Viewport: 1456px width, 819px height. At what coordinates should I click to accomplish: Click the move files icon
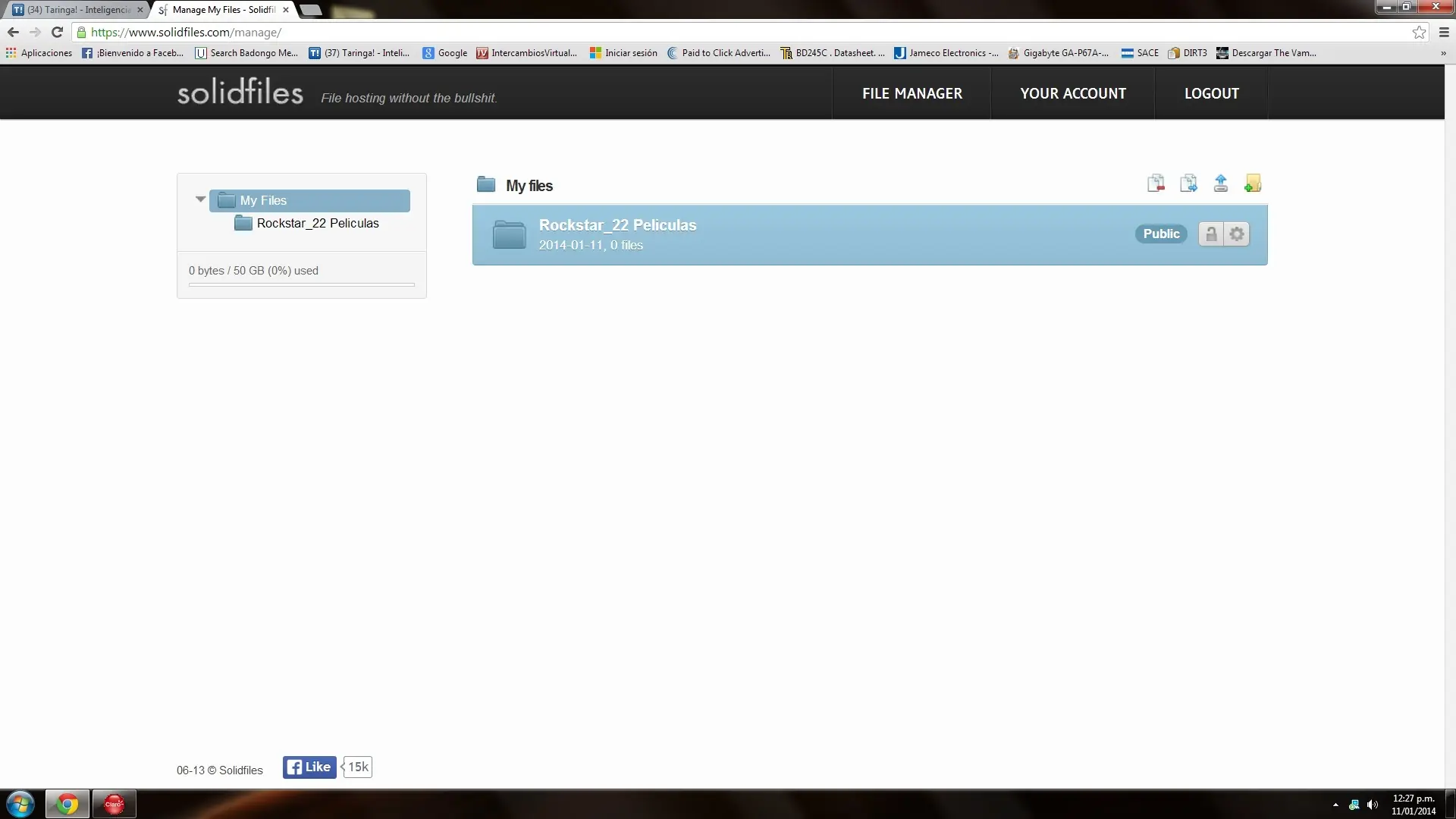(x=1188, y=184)
